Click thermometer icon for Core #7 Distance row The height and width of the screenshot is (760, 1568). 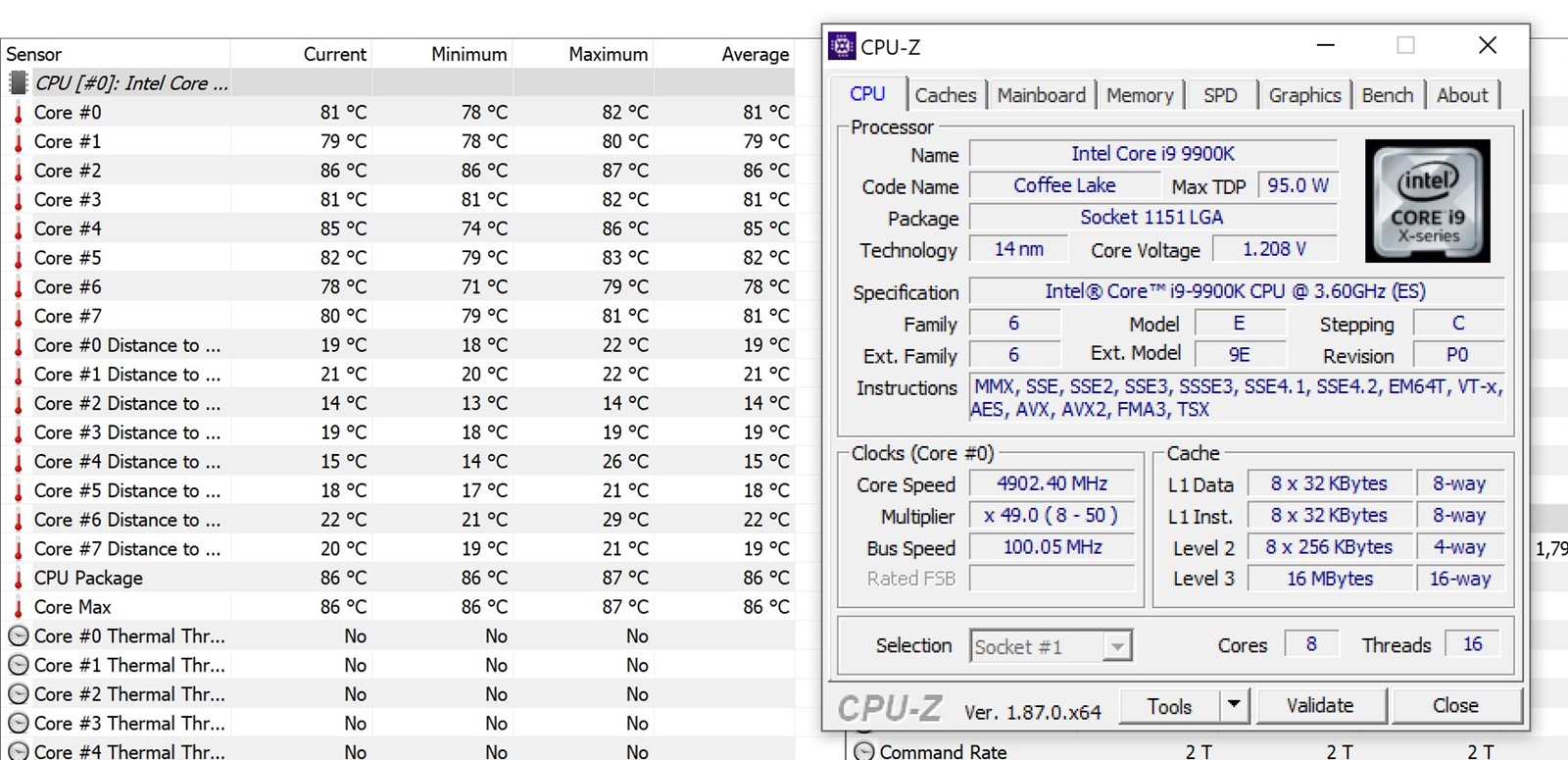pyautogui.click(x=19, y=549)
